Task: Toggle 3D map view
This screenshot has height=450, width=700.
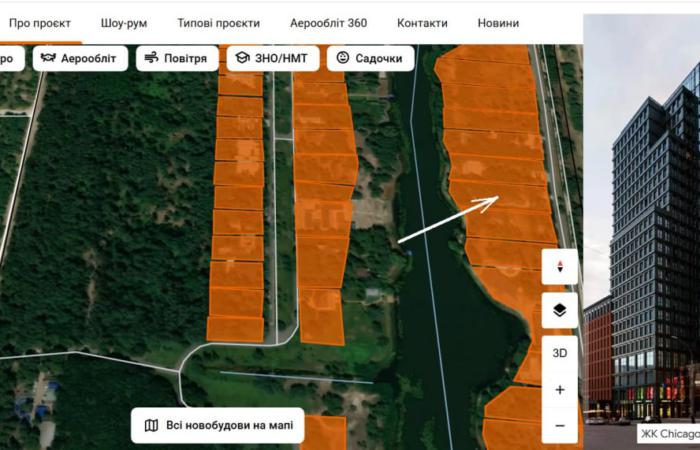Action: (x=559, y=353)
